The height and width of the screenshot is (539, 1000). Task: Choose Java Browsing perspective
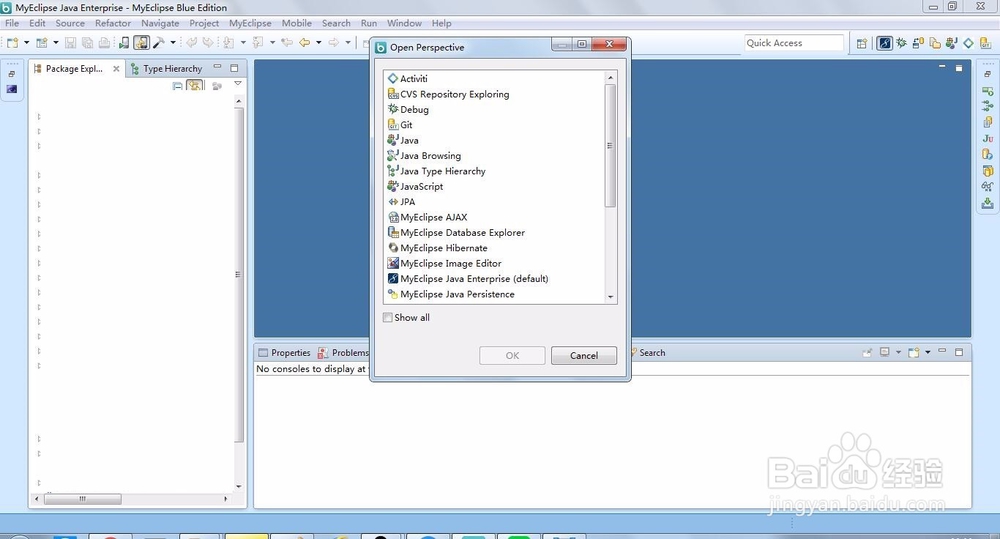point(424,156)
